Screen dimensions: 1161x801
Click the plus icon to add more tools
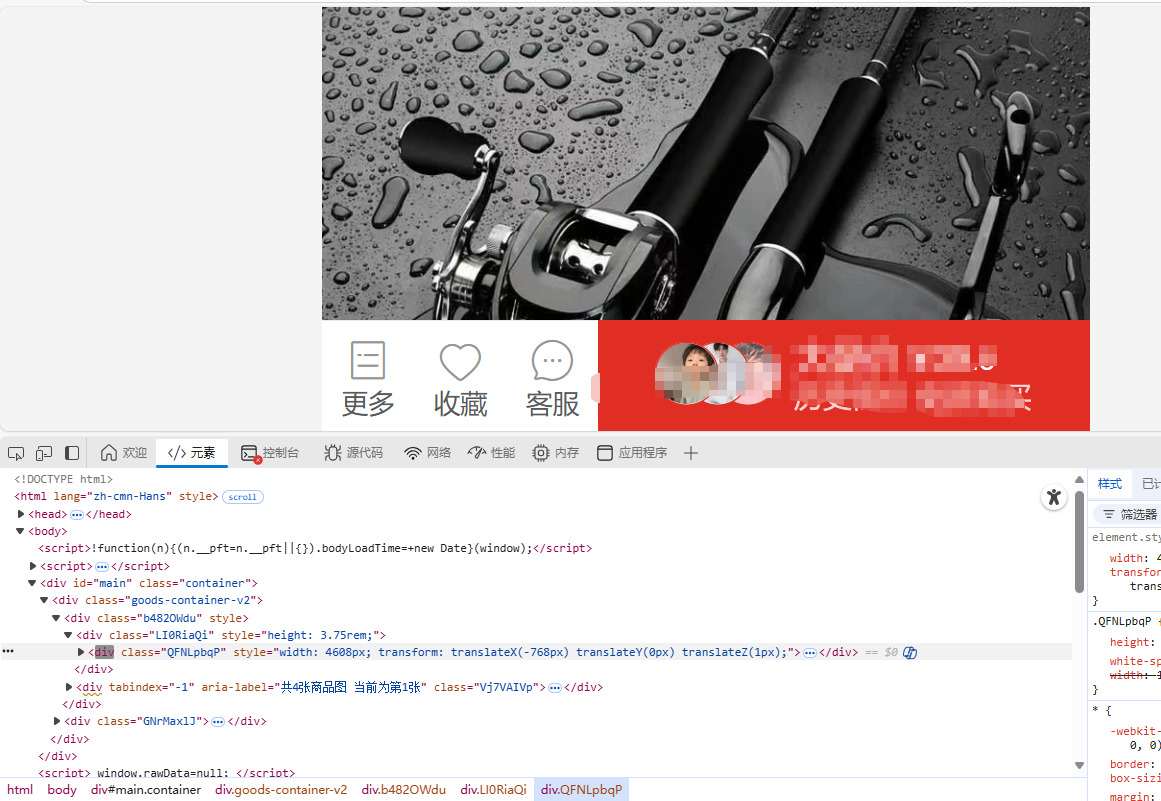tap(691, 452)
